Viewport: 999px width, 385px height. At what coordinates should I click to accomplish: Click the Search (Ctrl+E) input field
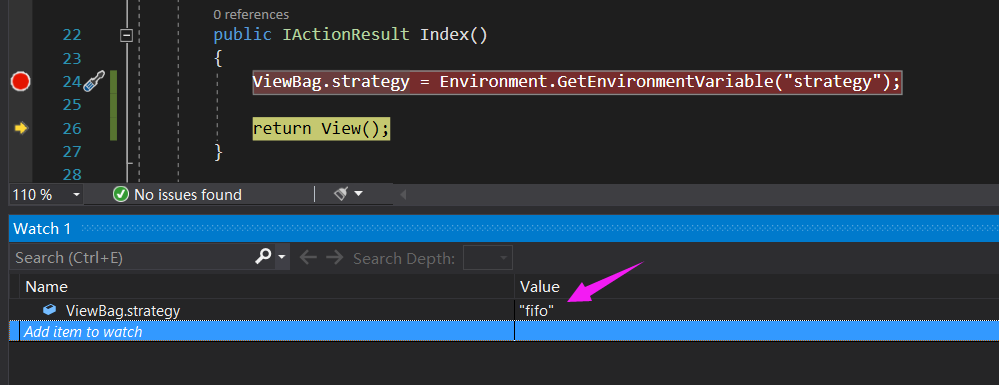tap(134, 258)
